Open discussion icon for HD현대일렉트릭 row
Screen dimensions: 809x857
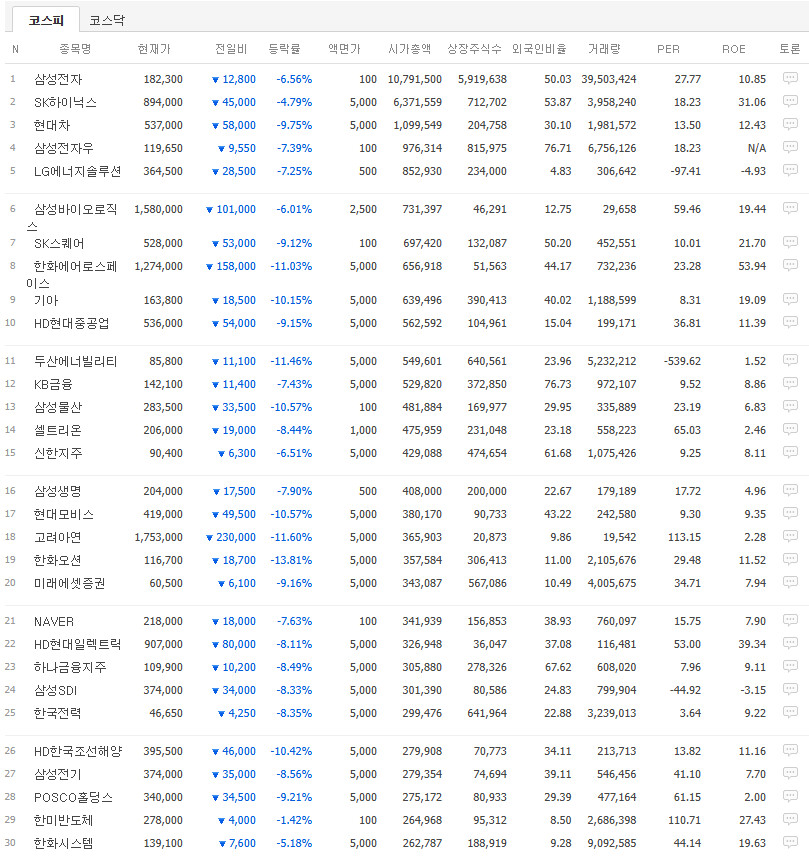[x=790, y=643]
